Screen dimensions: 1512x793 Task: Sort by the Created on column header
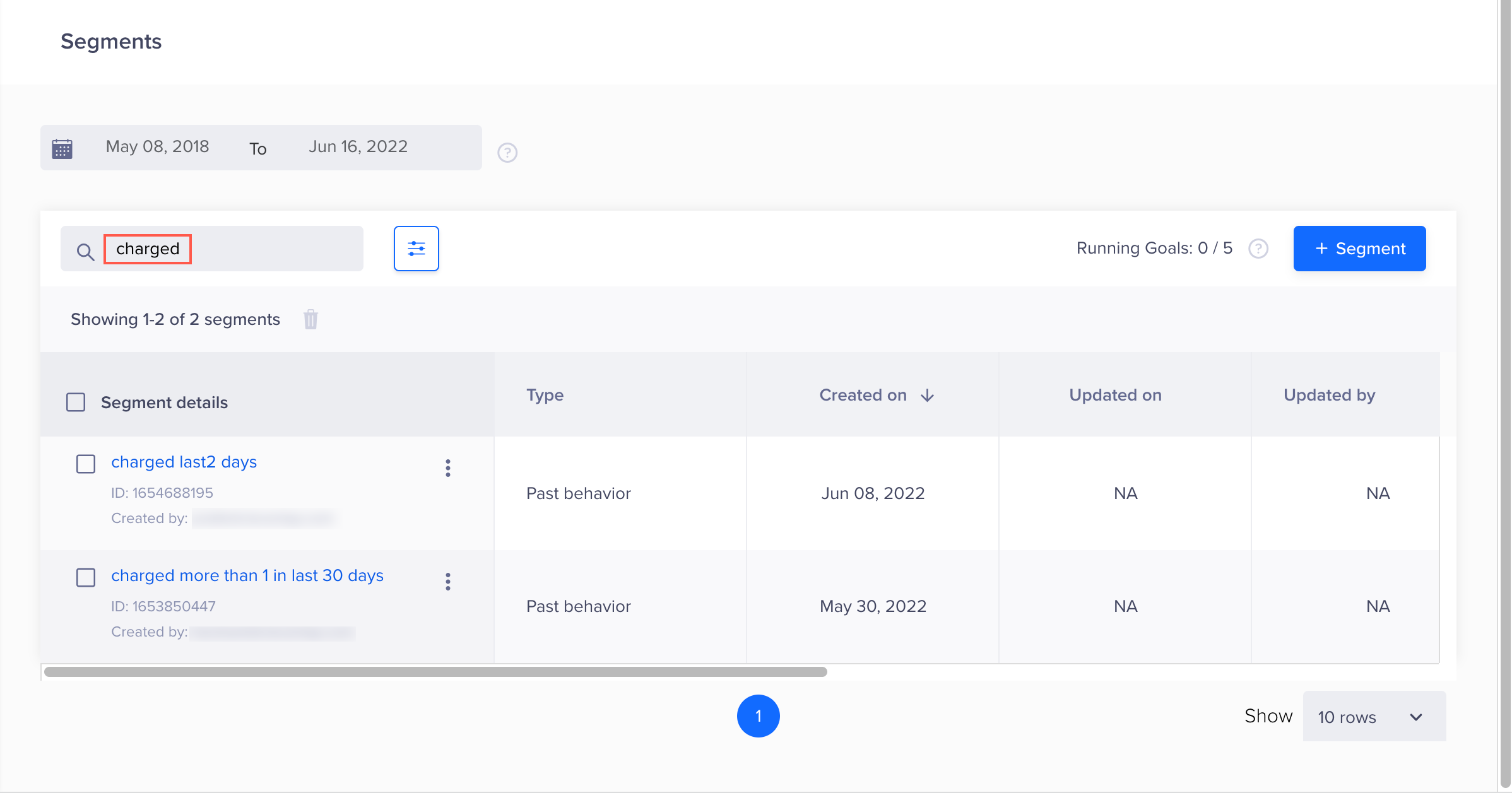click(863, 395)
